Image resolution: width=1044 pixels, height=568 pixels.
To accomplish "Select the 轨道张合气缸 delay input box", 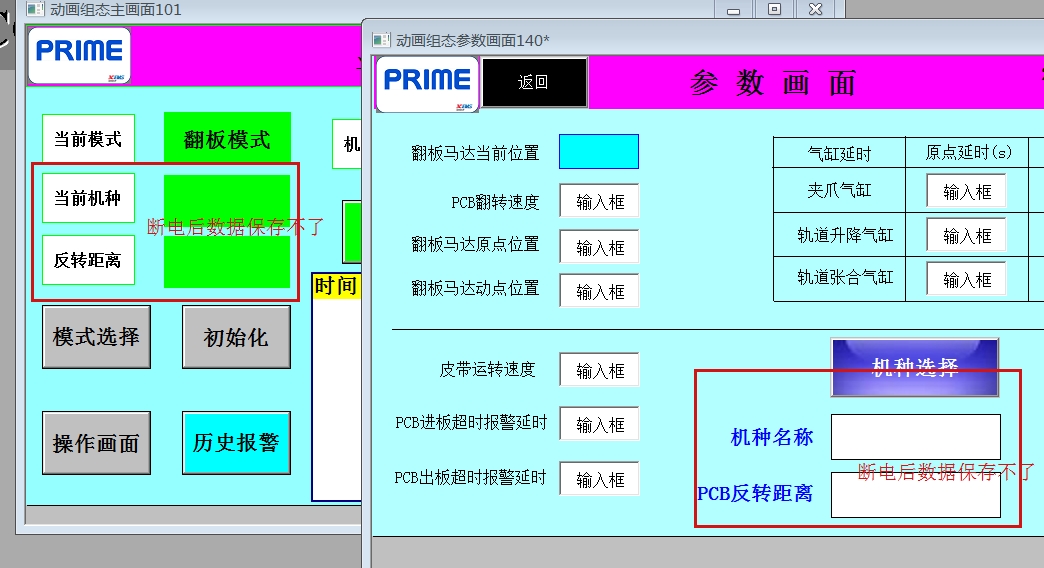I will (x=966, y=279).
